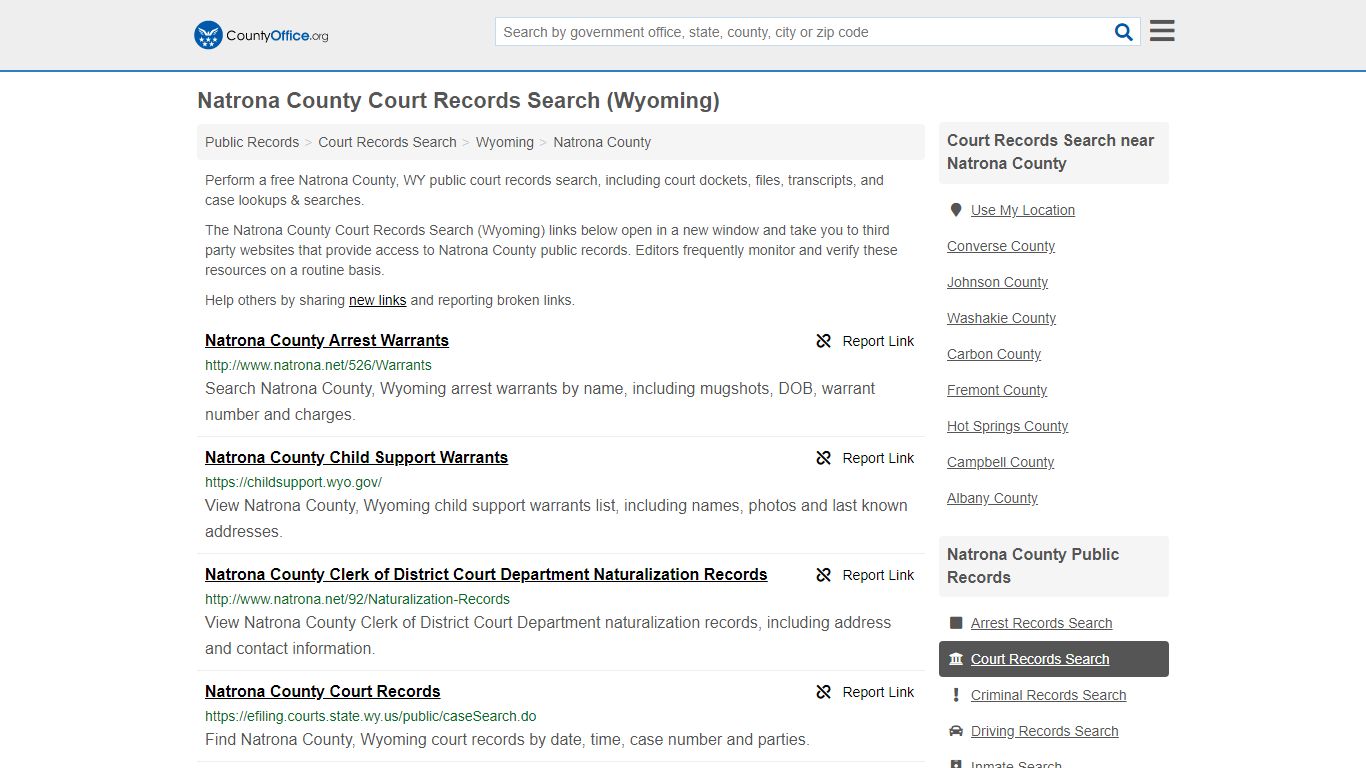
Task: Open Natrona County Arrest Warrants title
Action: tap(327, 340)
